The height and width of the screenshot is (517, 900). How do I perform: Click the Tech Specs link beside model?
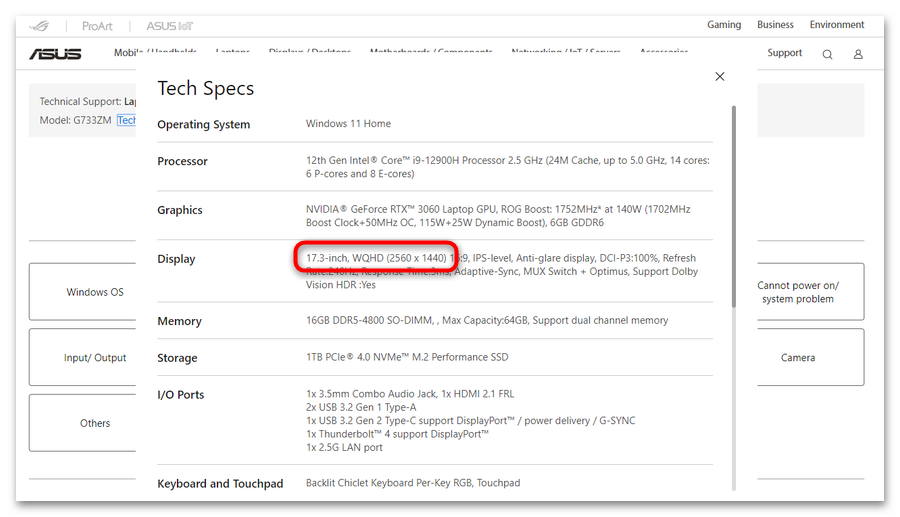[x=126, y=120]
